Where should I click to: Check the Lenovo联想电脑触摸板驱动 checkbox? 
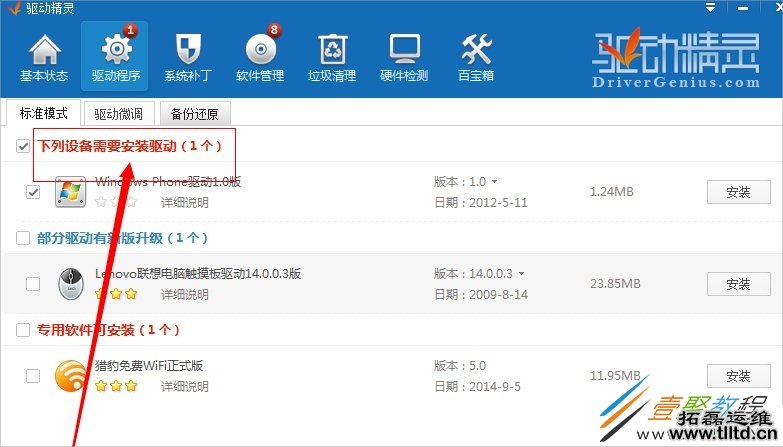tap(33, 284)
